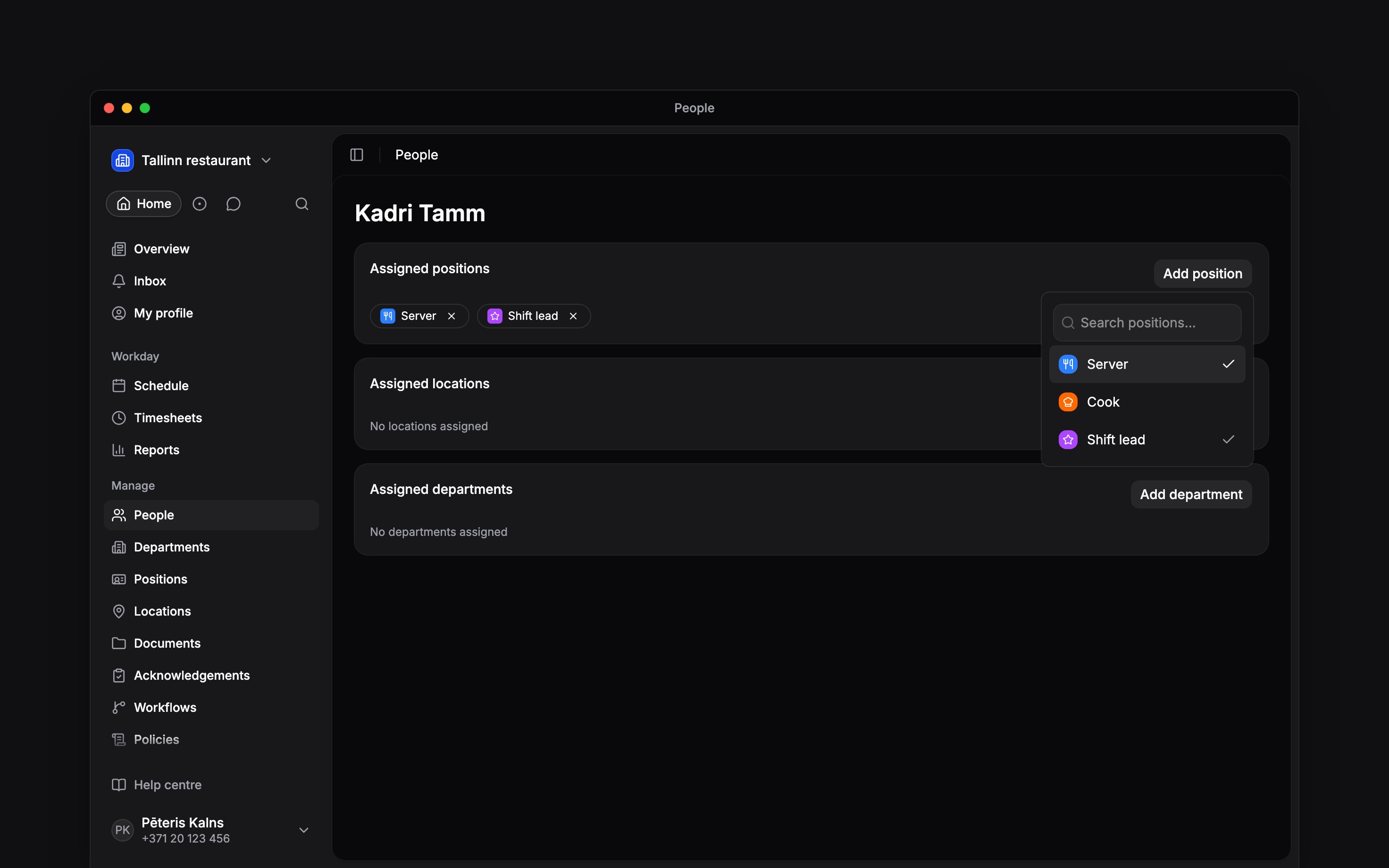Viewport: 1389px width, 868px height.
Task: Deselect Shift lead in positions dropdown
Action: (x=1147, y=440)
